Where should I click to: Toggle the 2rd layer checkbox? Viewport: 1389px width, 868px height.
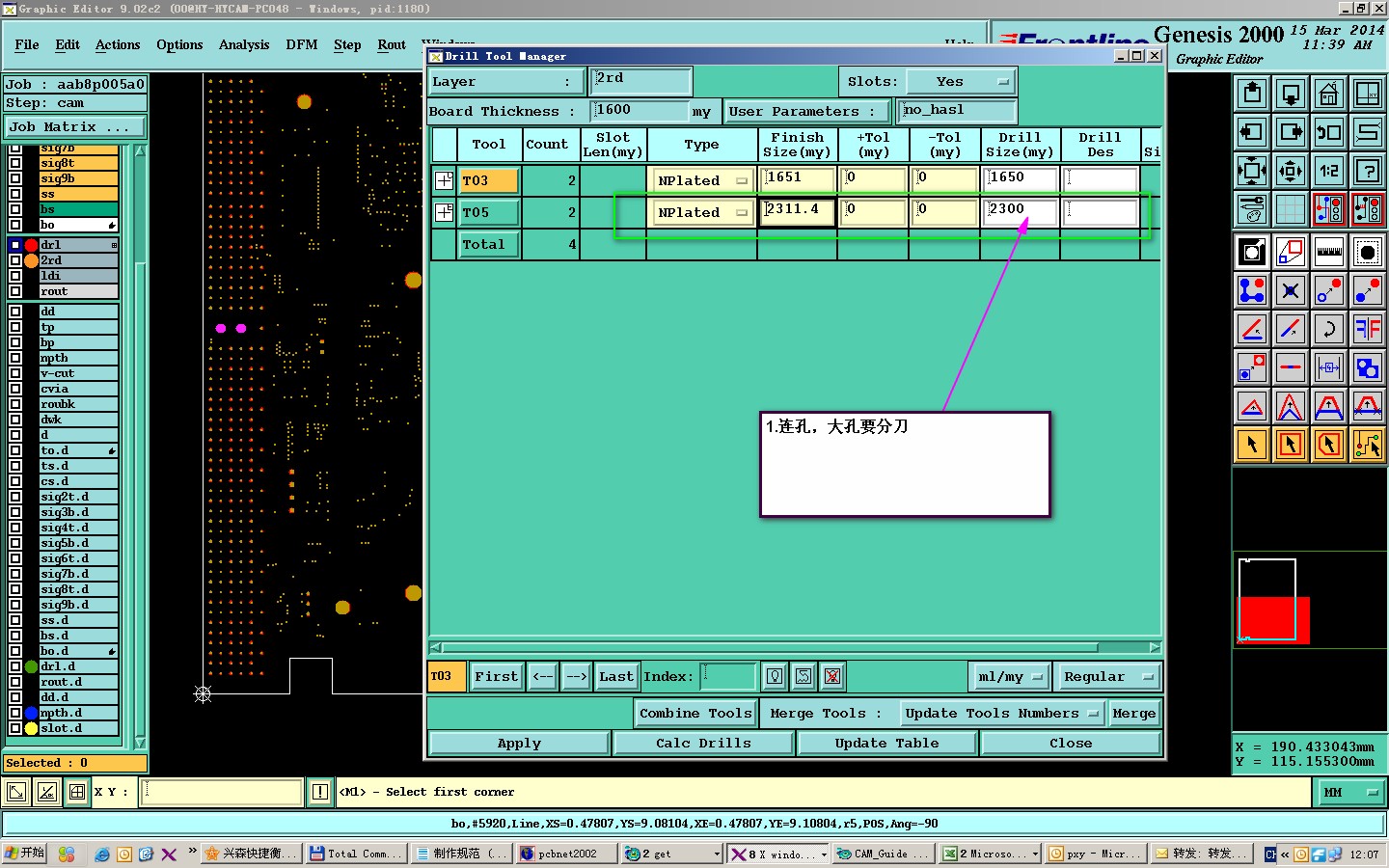click(15, 260)
